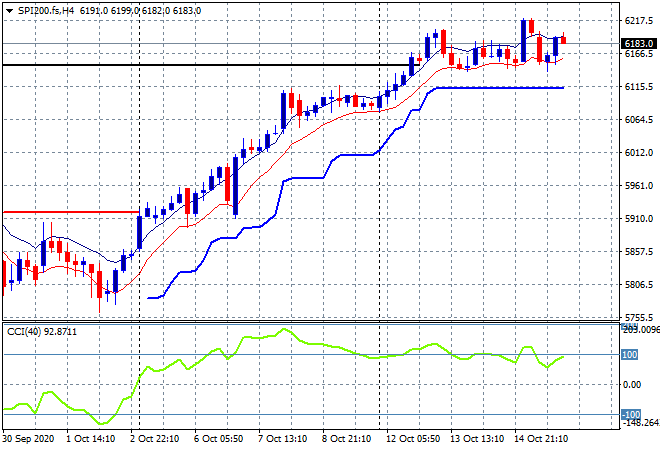Select the 0.00 CCI scale value
Viewport: 660px width, 450px height.
[x=632, y=385]
